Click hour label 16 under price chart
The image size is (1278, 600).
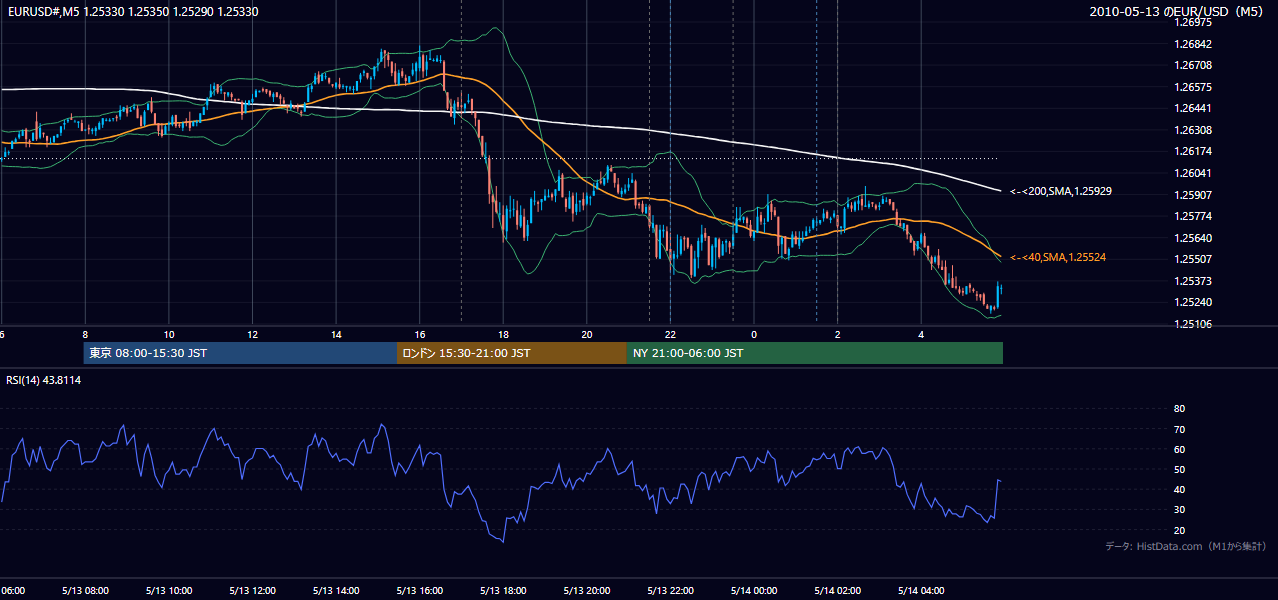point(420,335)
